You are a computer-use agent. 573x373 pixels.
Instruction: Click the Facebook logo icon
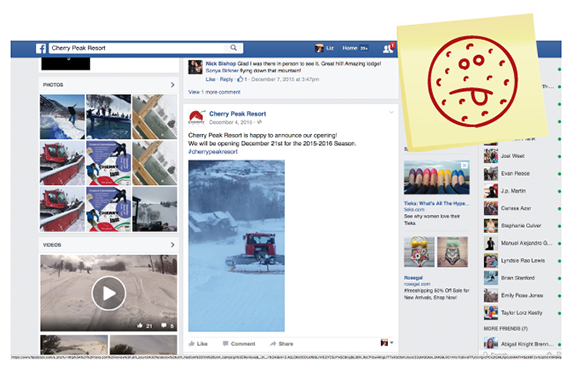(x=41, y=48)
